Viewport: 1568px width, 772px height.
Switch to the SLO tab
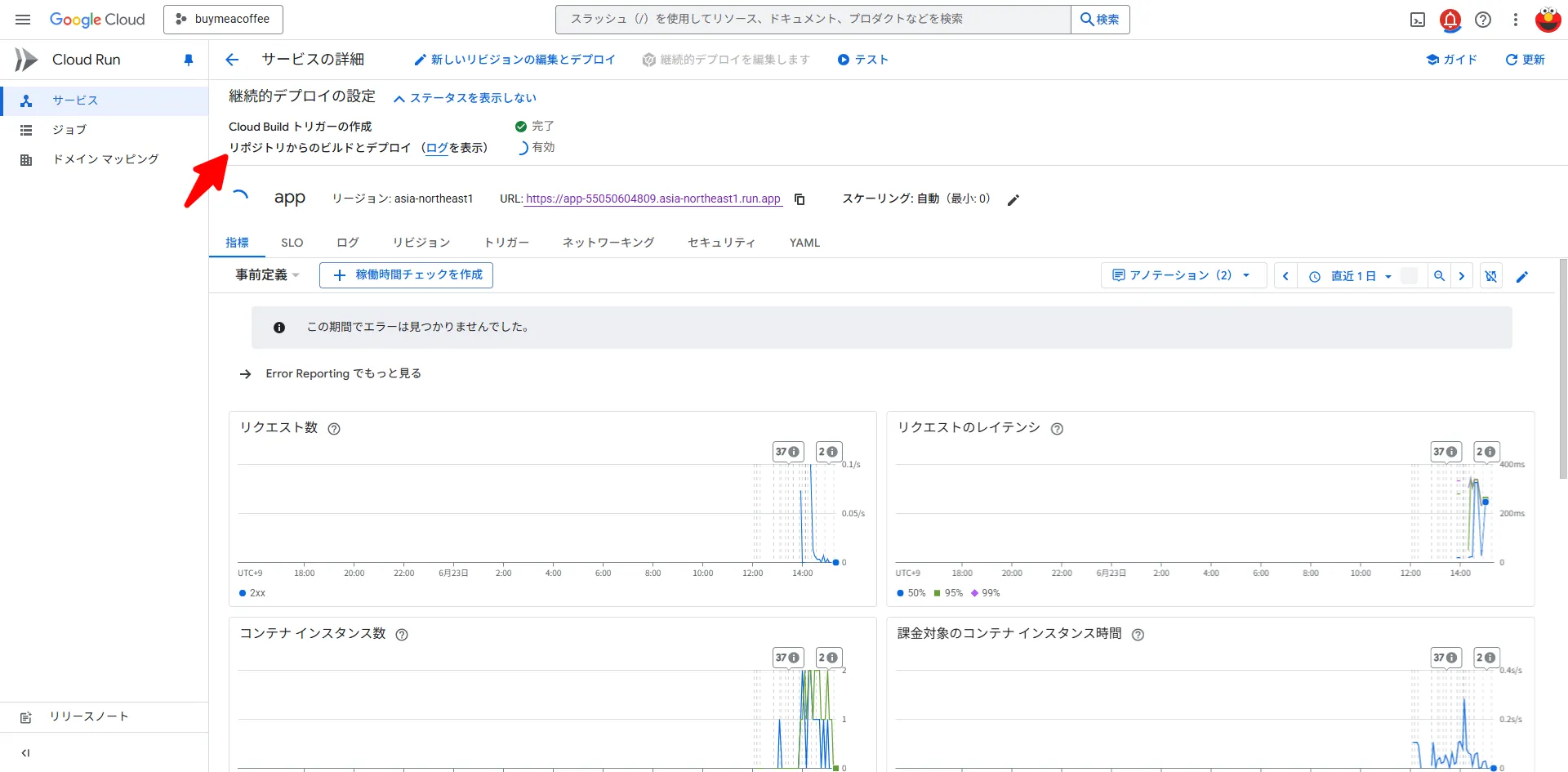point(292,243)
